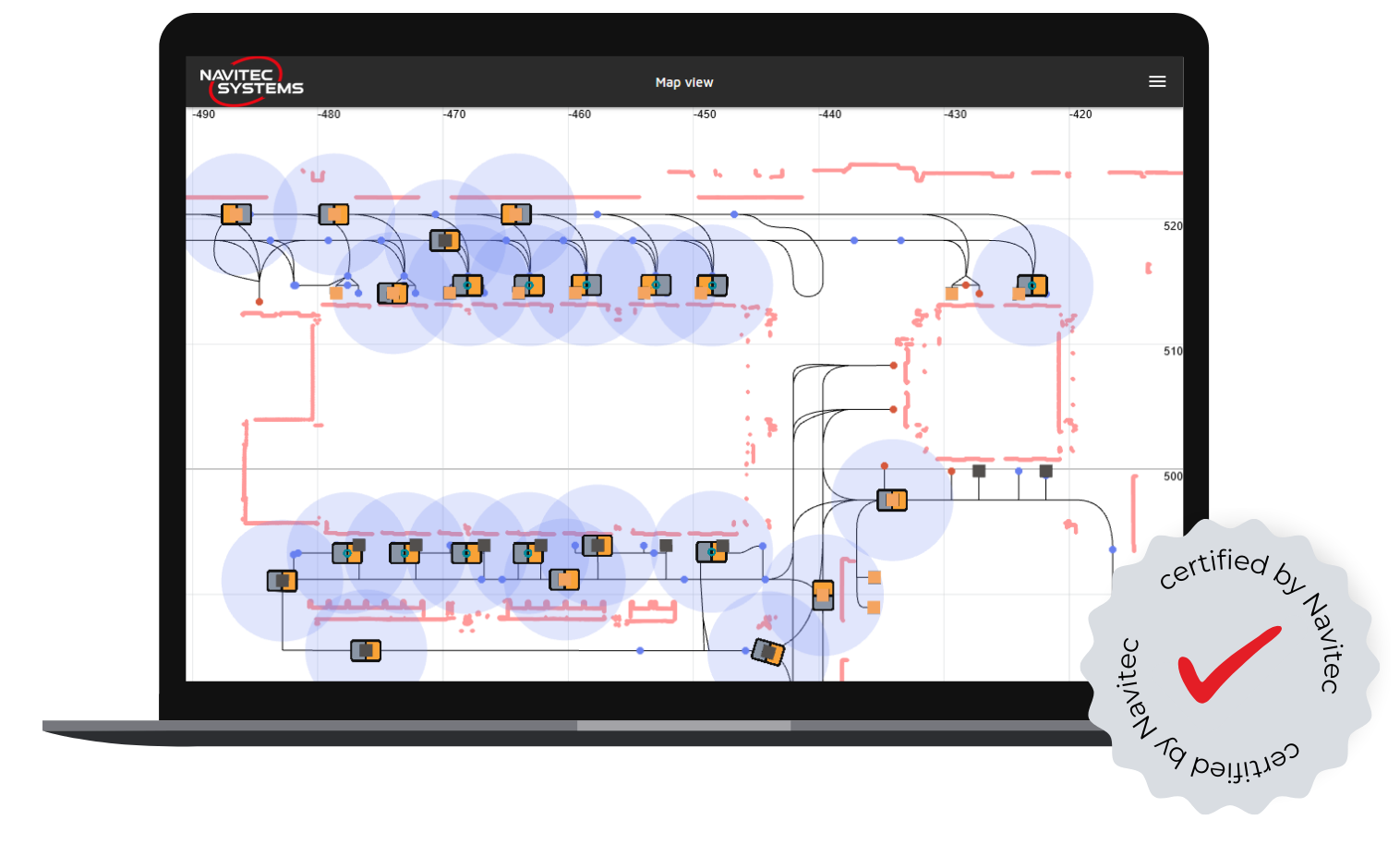The width and height of the screenshot is (1400, 844).
Task: Click the small AGV beside the vertical branch route
Action: click(823, 595)
